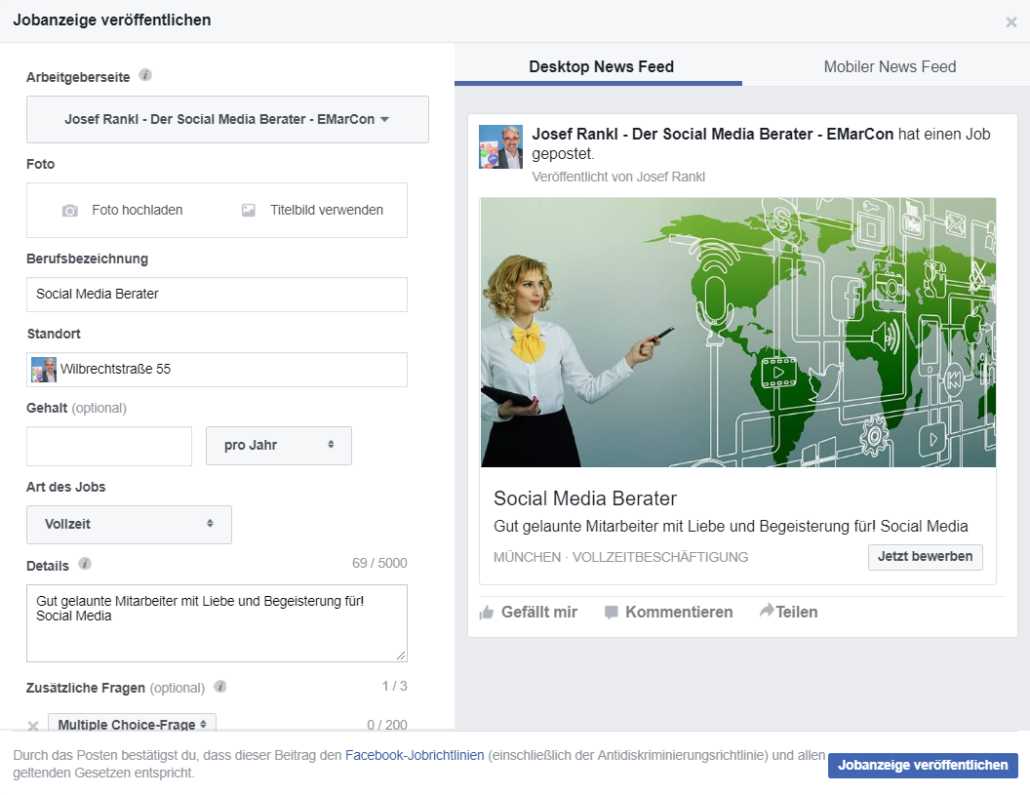Image resolution: width=1030 pixels, height=795 pixels.
Task: Click the Kommentieren label in the preview
Action: coord(679,612)
